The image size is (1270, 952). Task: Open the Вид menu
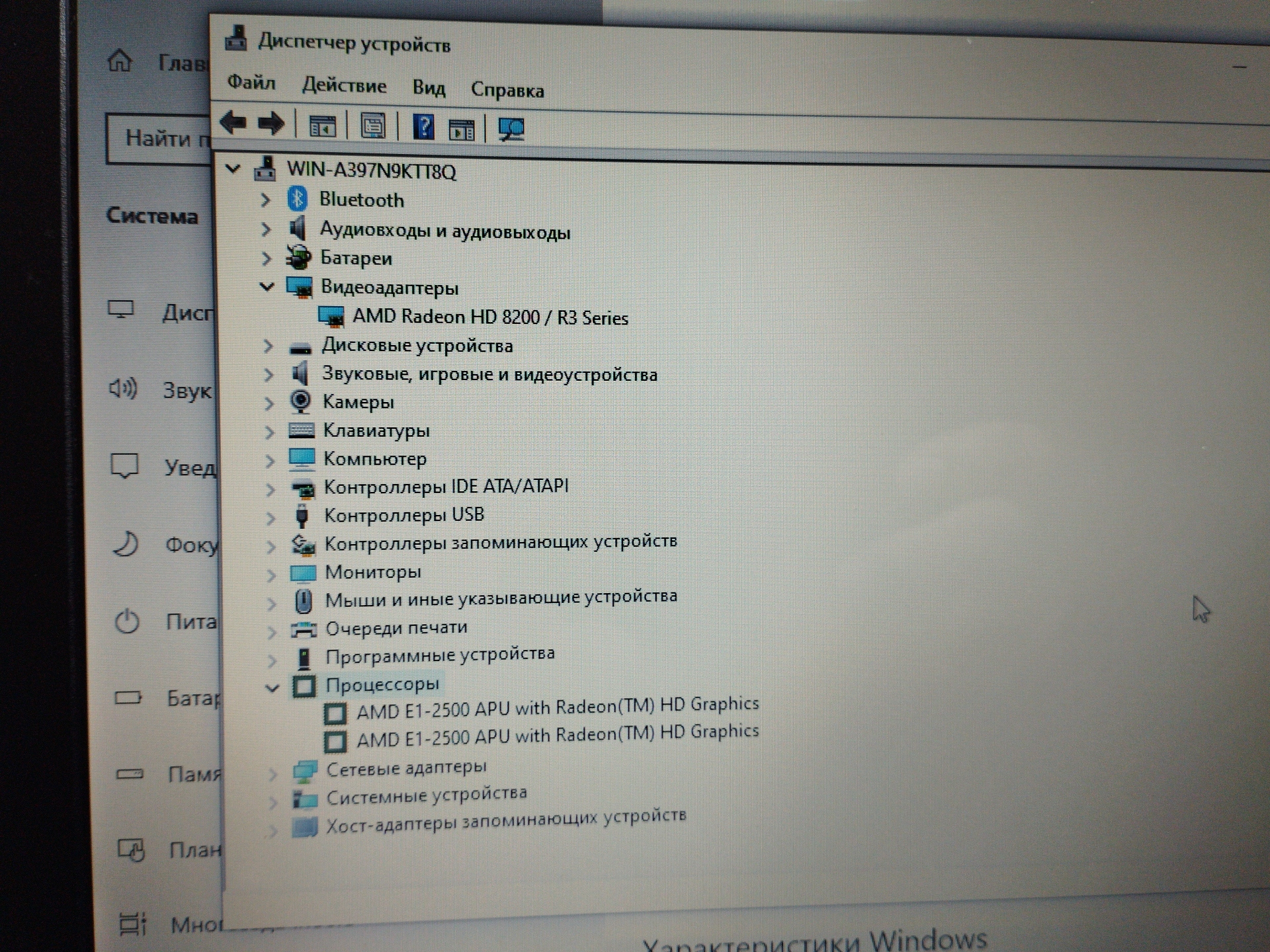(x=429, y=87)
